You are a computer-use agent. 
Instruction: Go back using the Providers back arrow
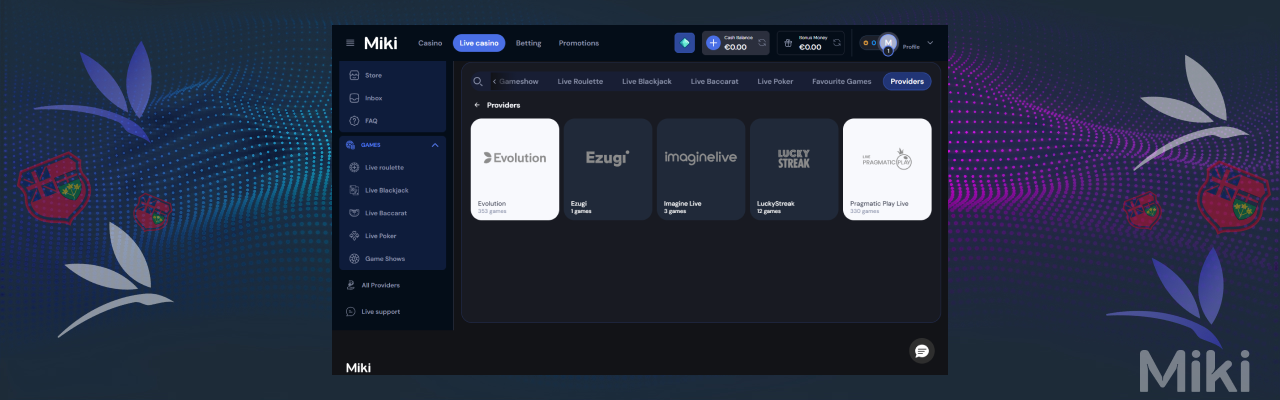point(477,105)
